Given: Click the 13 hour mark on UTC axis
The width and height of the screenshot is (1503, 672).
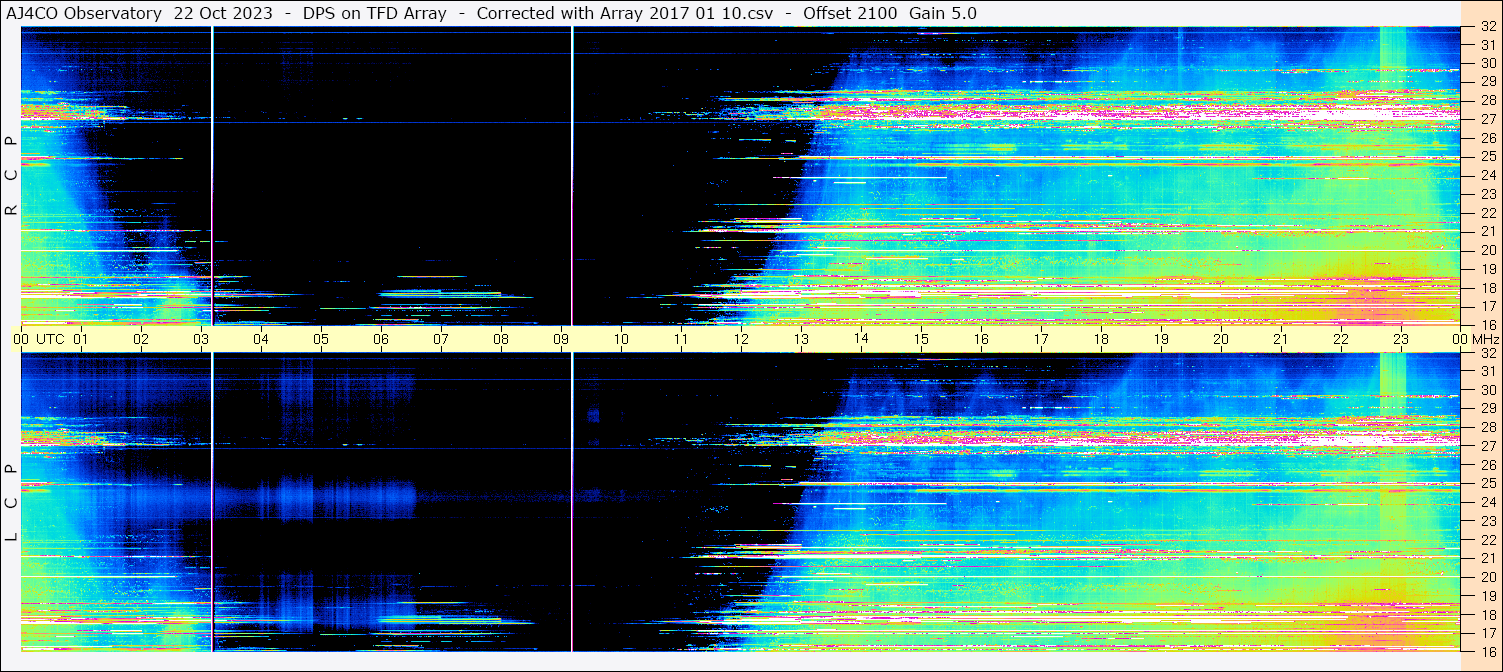Looking at the screenshot, I should [801, 339].
